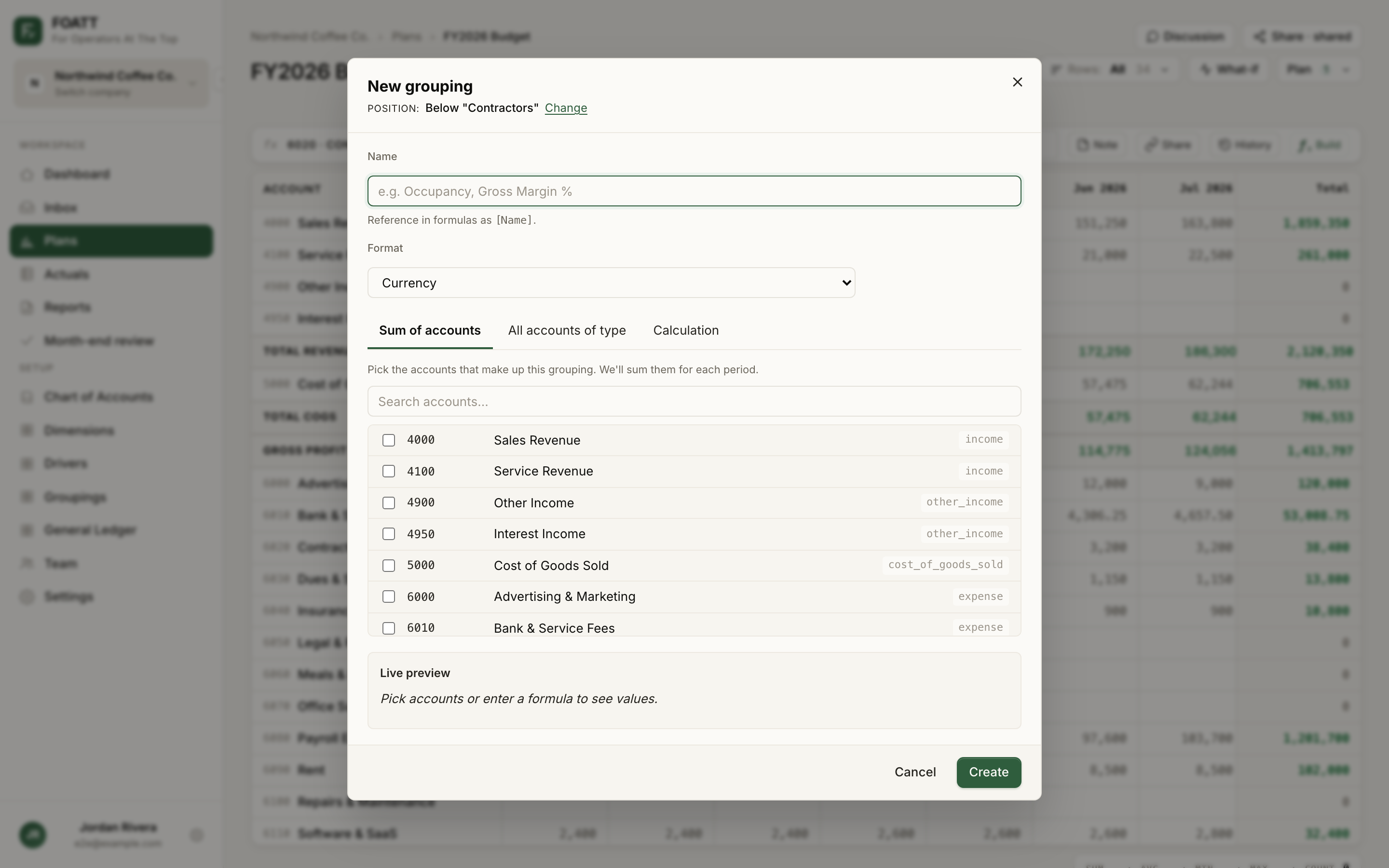Open Settings in the sidebar

[111, 597]
